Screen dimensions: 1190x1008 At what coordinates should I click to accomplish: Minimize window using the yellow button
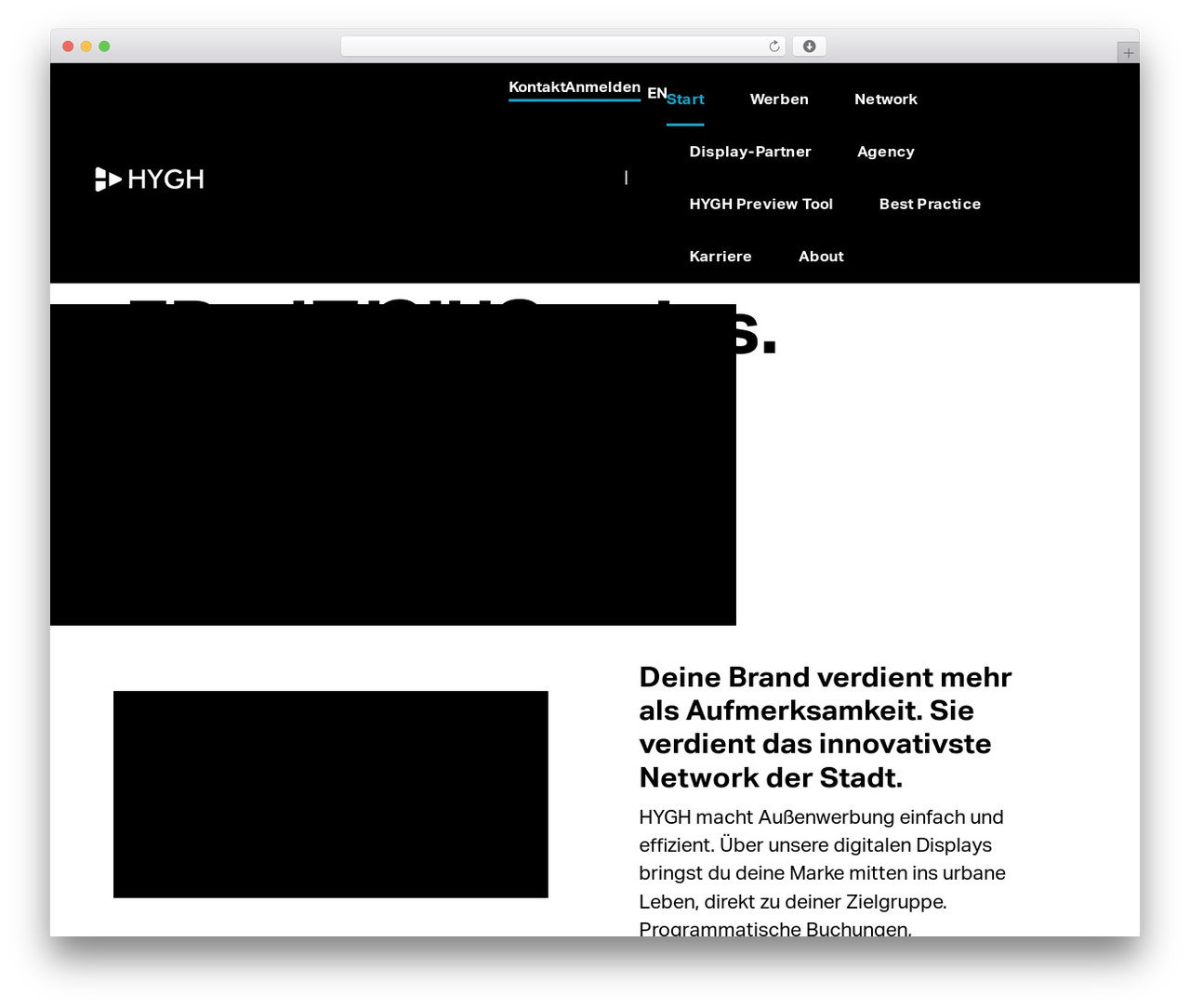86,46
